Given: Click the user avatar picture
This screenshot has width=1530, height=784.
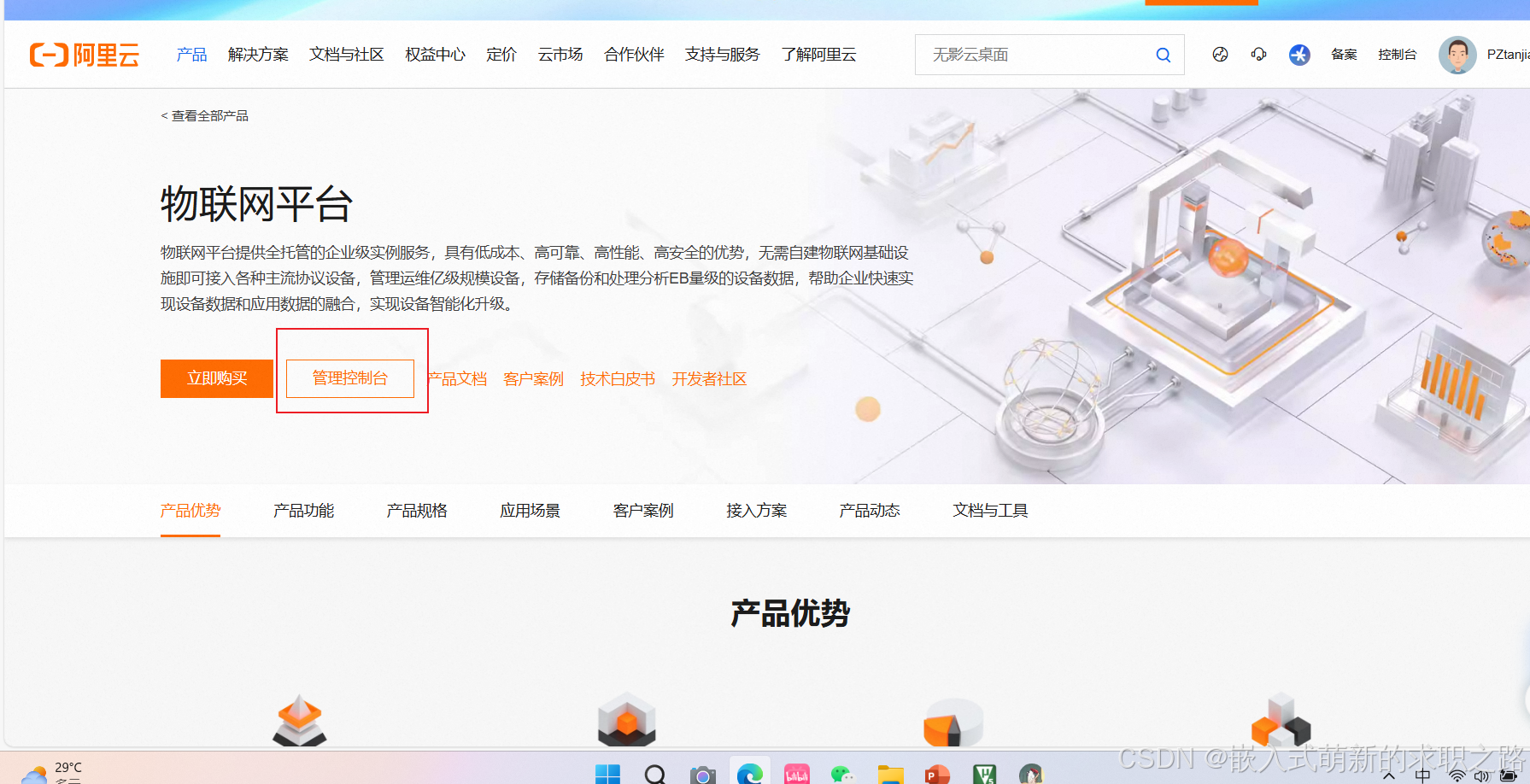Looking at the screenshot, I should click(1457, 55).
